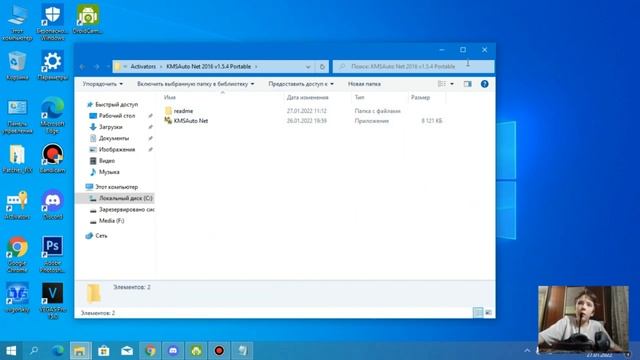Open File Explorer from the taskbar
The height and width of the screenshot is (360, 640).
(x=80, y=351)
